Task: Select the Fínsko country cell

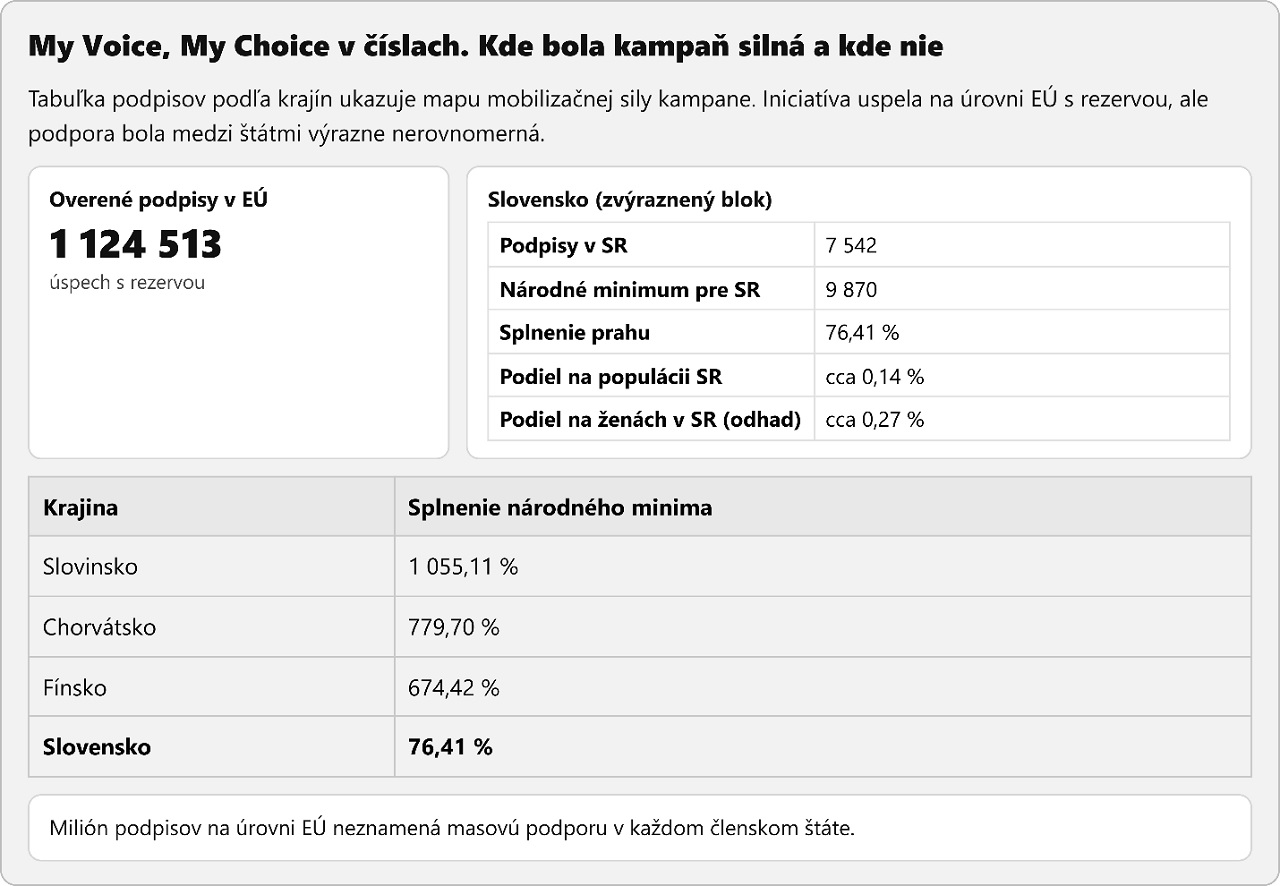Action: pos(75,688)
